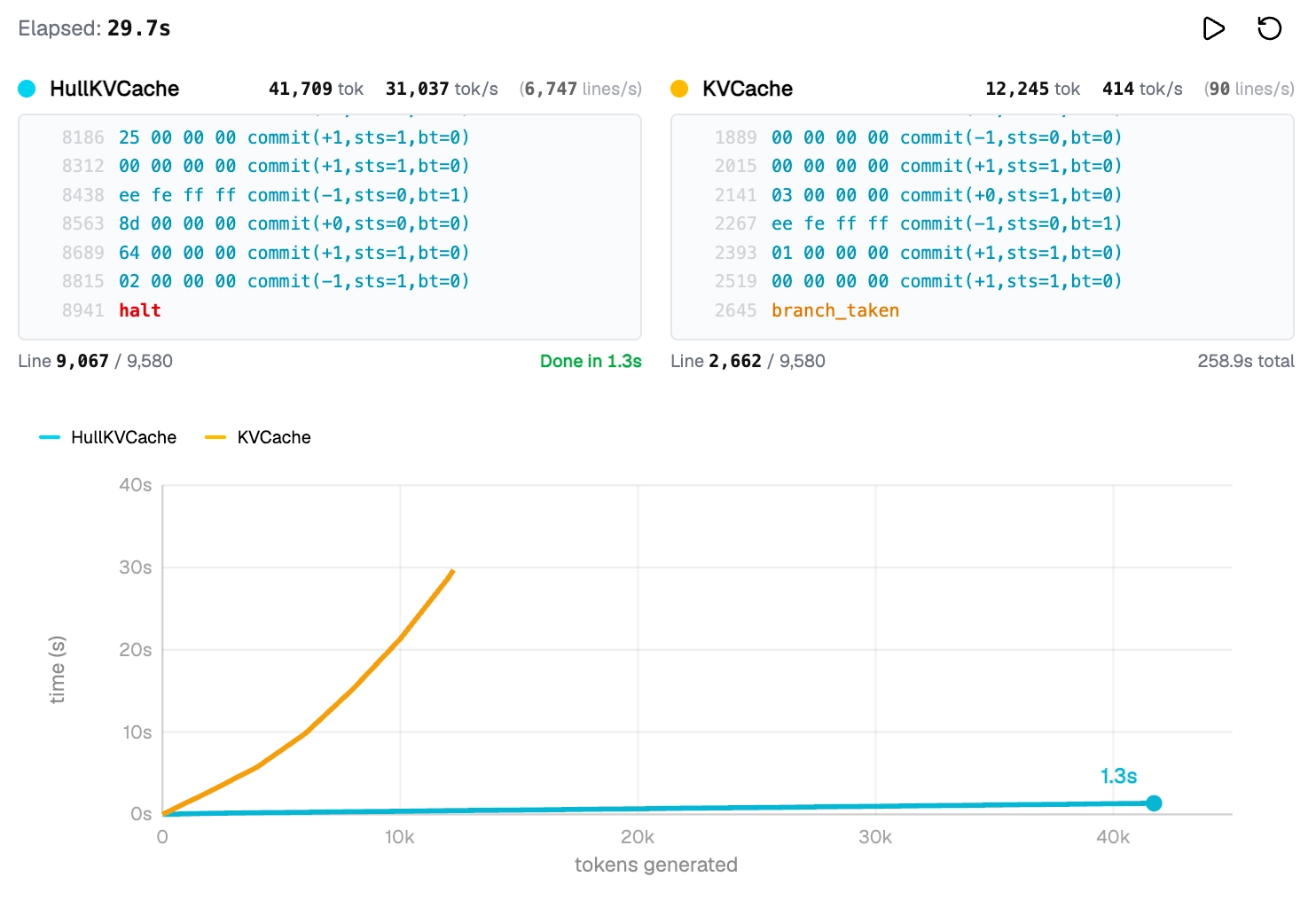Screen dimensions: 1316x908
Task: Click the 31,037 tok/s throughput stat
Action: [x=441, y=89]
